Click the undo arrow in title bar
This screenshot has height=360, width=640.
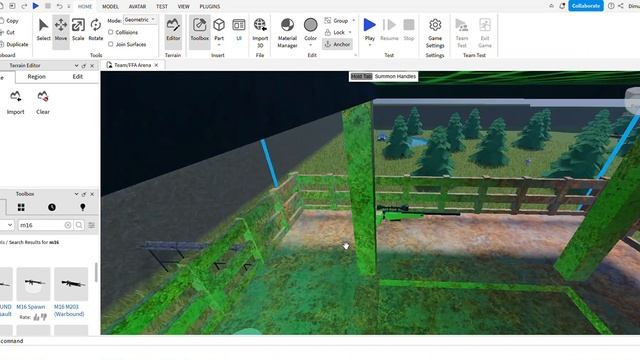click(x=60, y=6)
